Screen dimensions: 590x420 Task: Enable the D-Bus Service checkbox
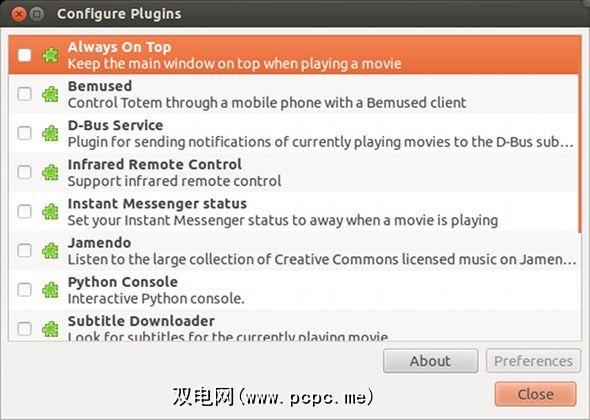coord(24,133)
